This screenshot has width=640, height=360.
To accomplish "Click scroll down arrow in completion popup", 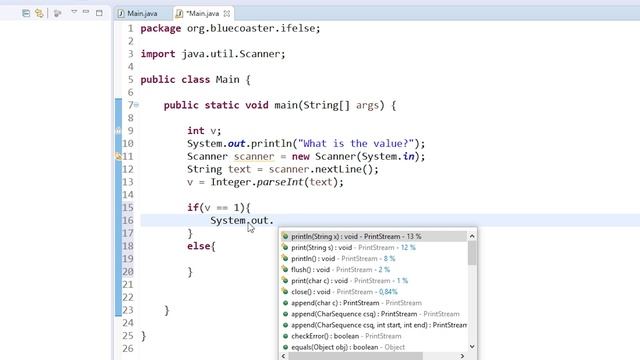I will coord(472,347).
